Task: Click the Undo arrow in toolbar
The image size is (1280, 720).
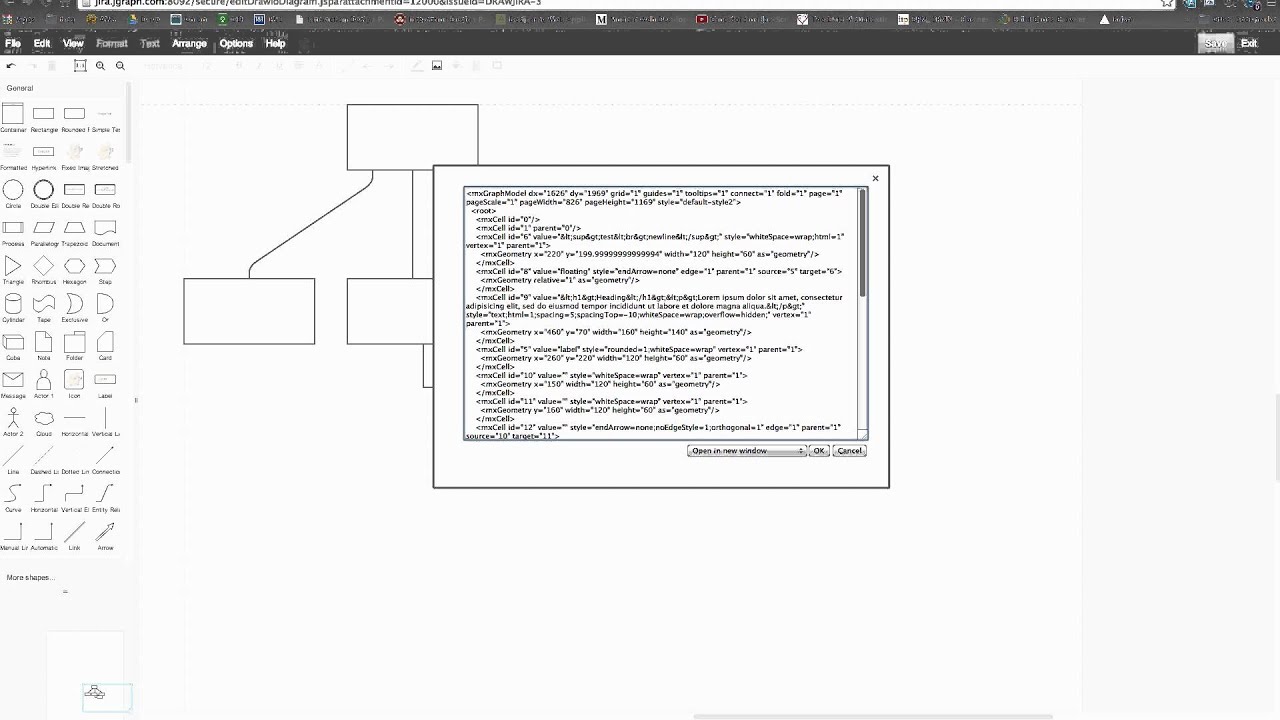Action: pos(11,66)
